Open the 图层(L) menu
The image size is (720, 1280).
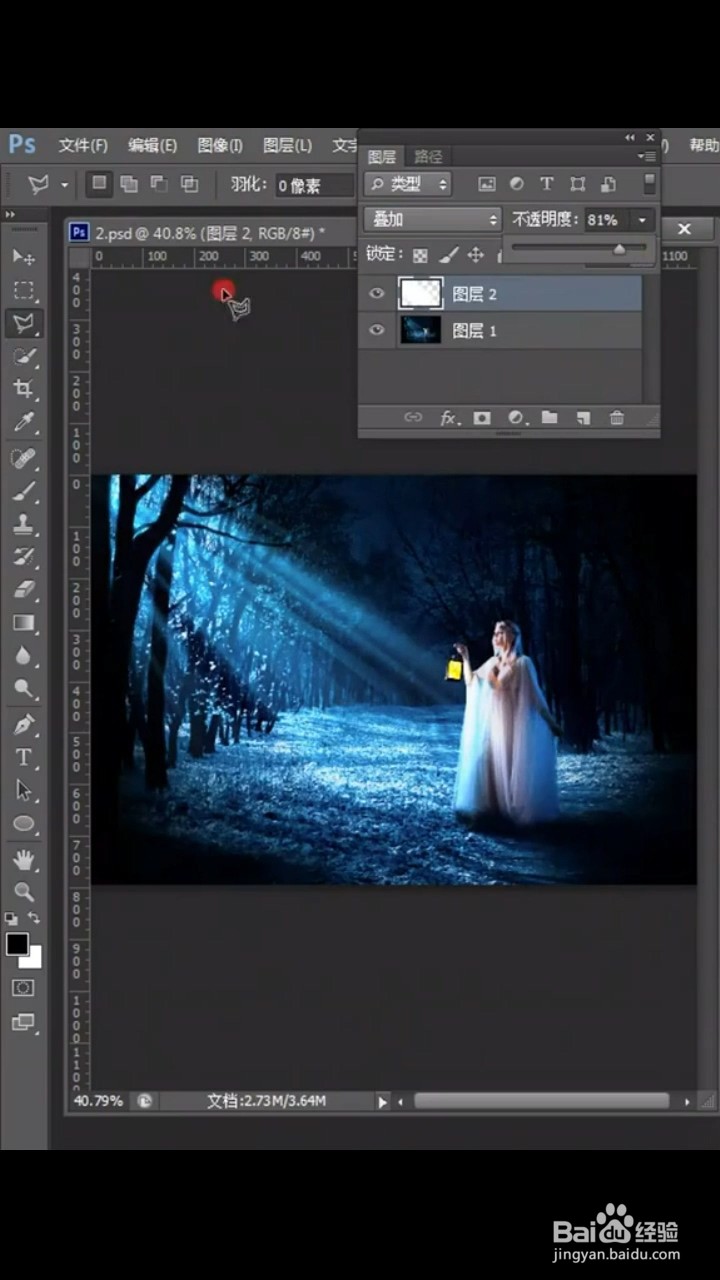point(287,146)
